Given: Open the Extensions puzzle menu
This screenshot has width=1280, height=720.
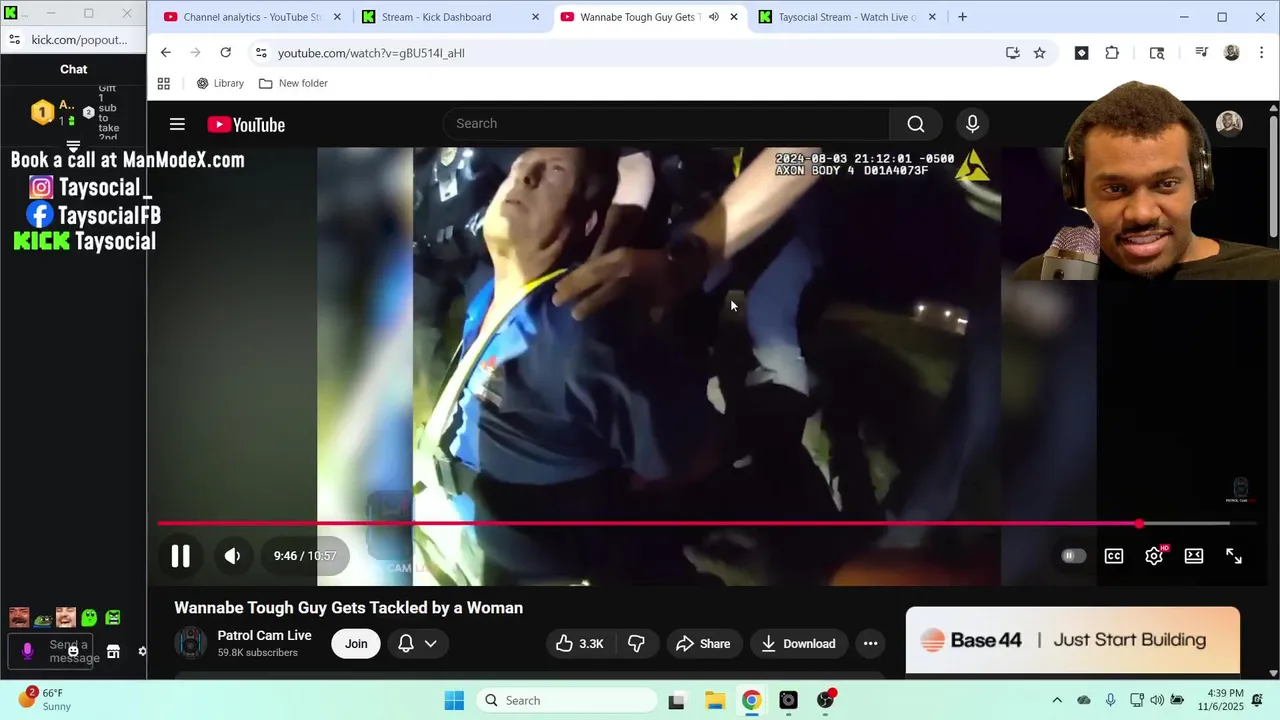Looking at the screenshot, I should click(1112, 53).
